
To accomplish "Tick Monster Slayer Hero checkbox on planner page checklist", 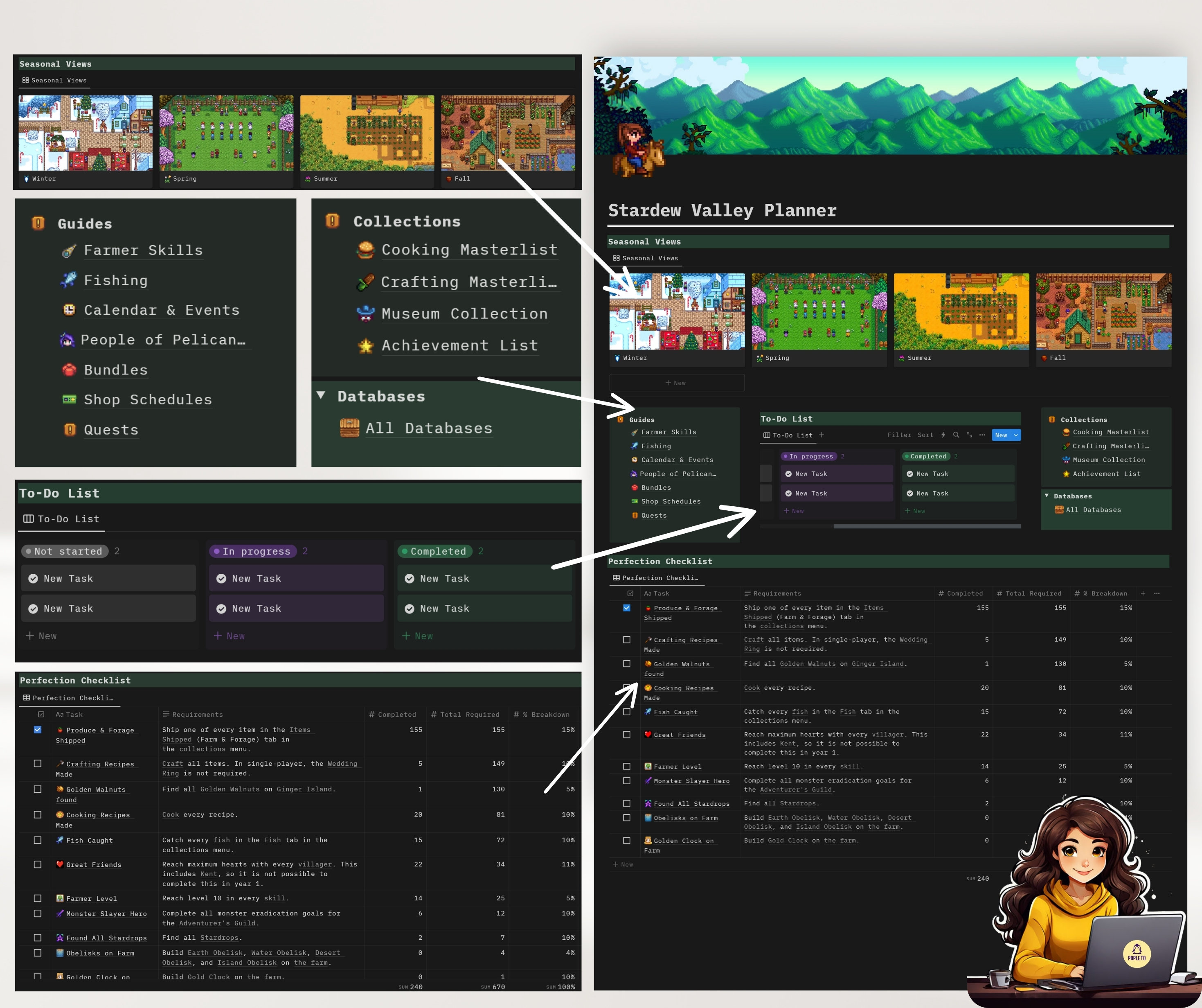I will [627, 780].
